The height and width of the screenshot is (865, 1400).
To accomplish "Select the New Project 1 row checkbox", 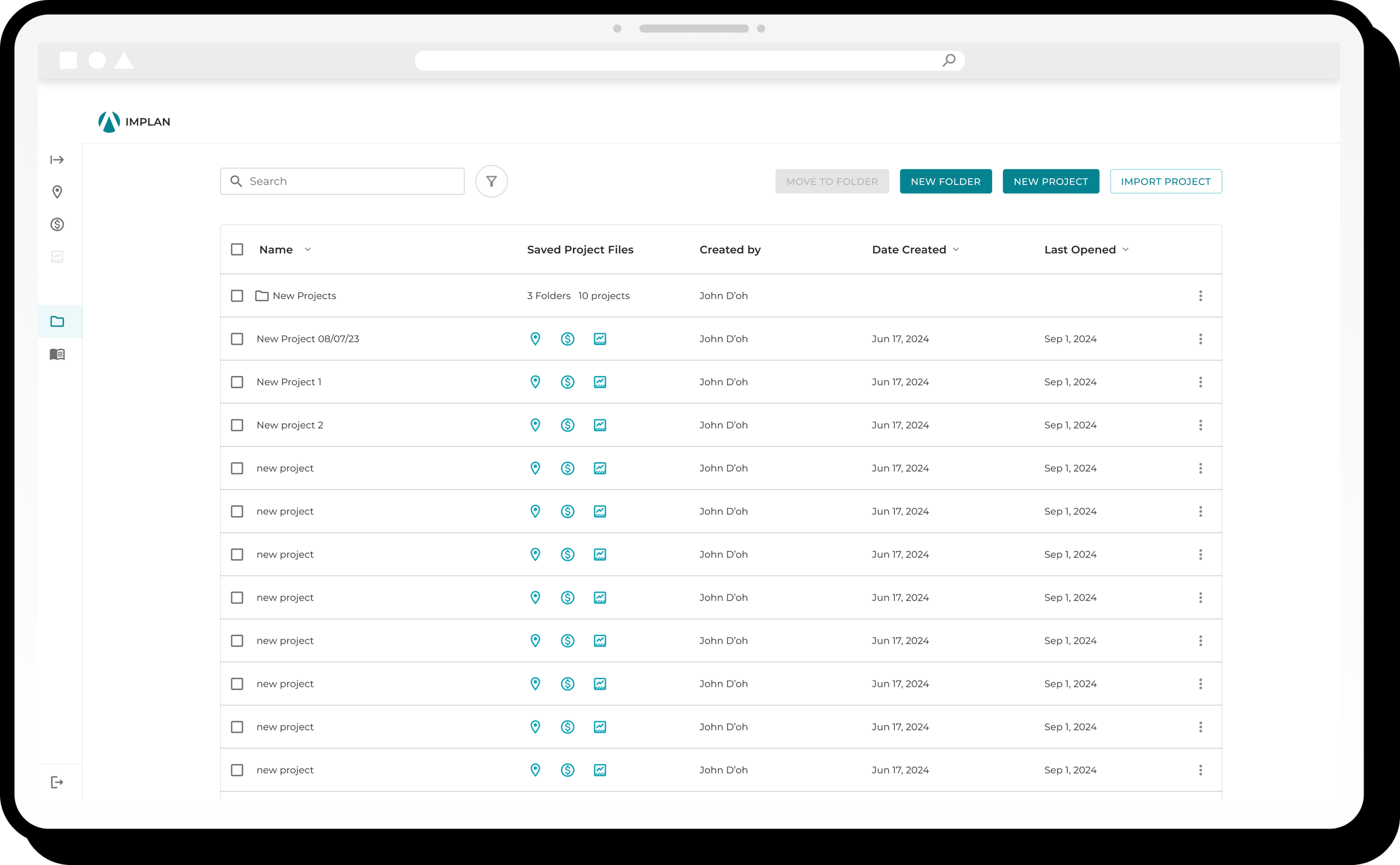I will click(237, 382).
